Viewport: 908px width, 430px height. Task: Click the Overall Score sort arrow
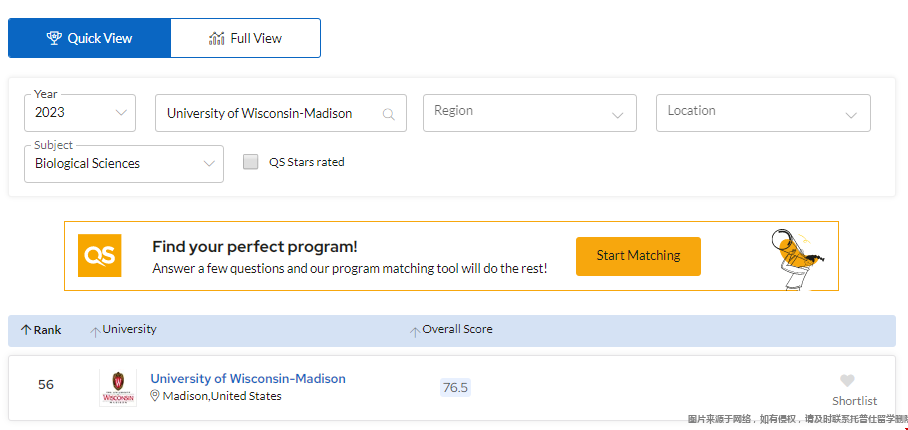click(x=414, y=331)
